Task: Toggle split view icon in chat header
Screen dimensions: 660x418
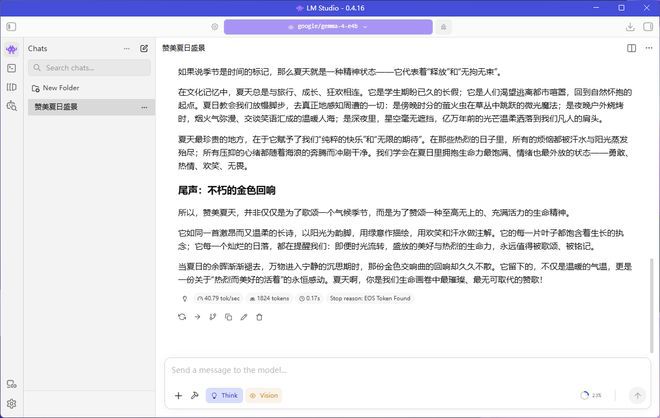Action: tap(631, 48)
